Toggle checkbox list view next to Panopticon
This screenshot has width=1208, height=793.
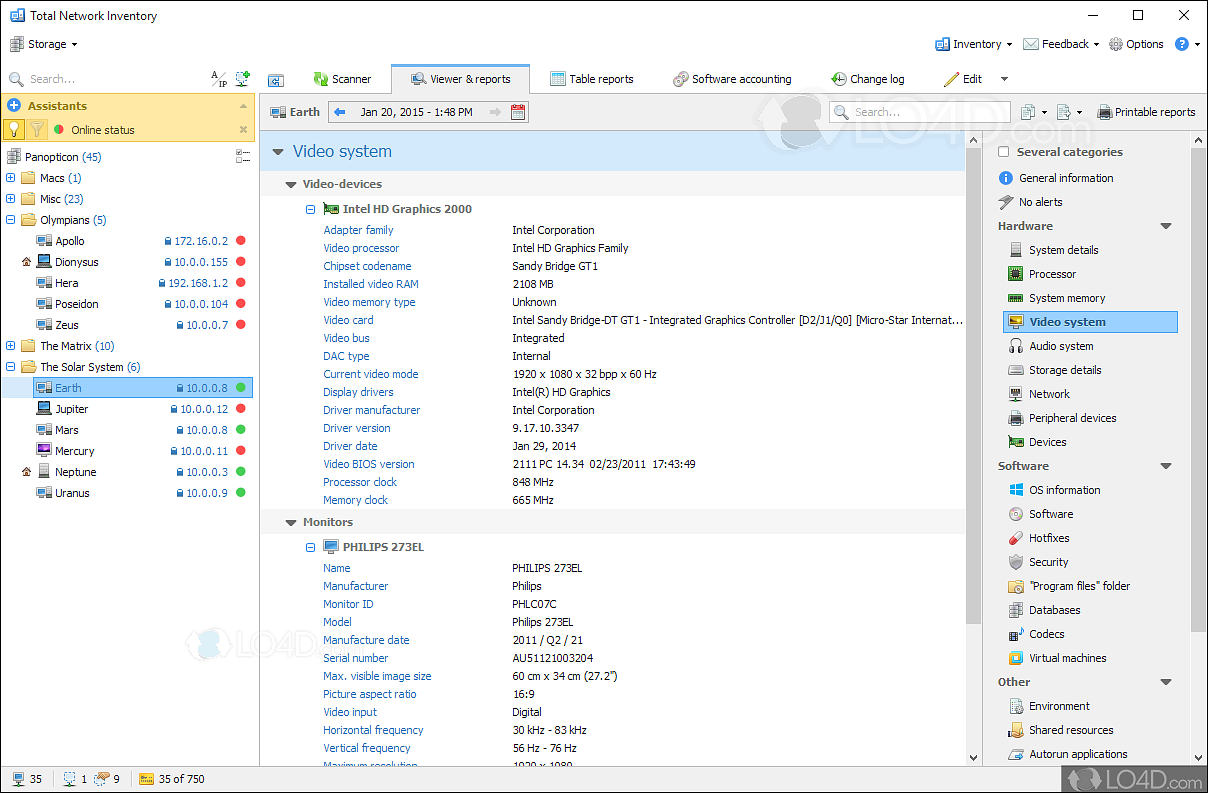[242, 156]
